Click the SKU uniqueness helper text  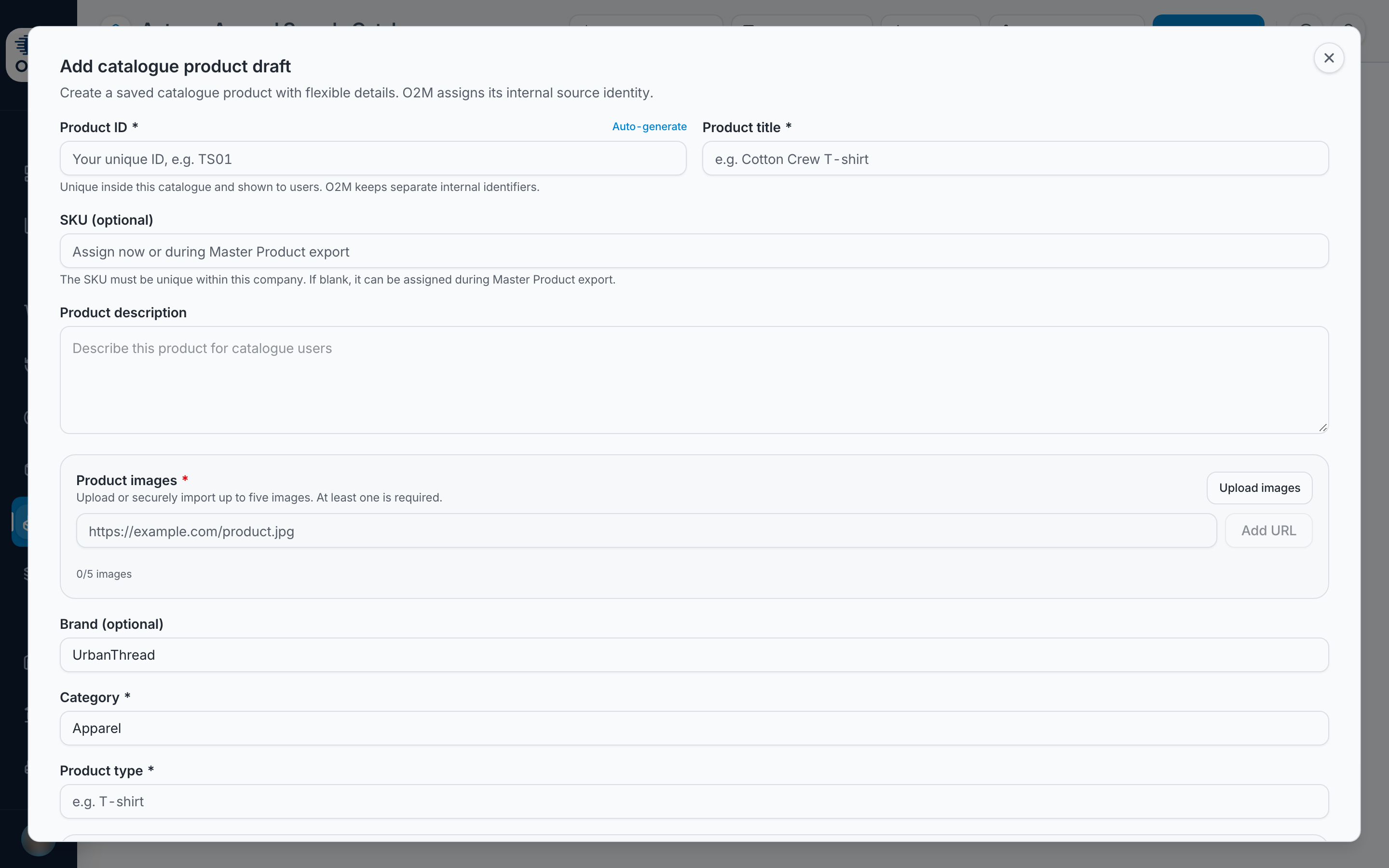(x=338, y=280)
